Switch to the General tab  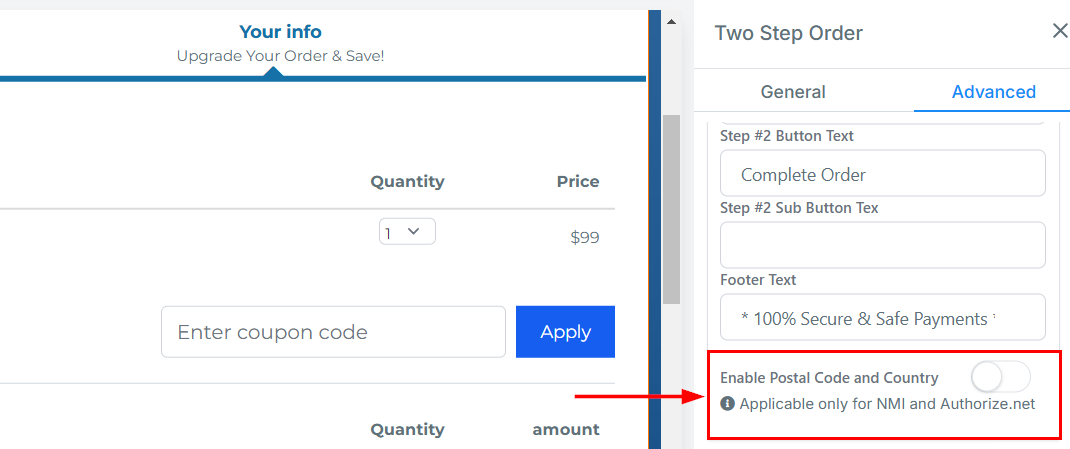click(793, 92)
